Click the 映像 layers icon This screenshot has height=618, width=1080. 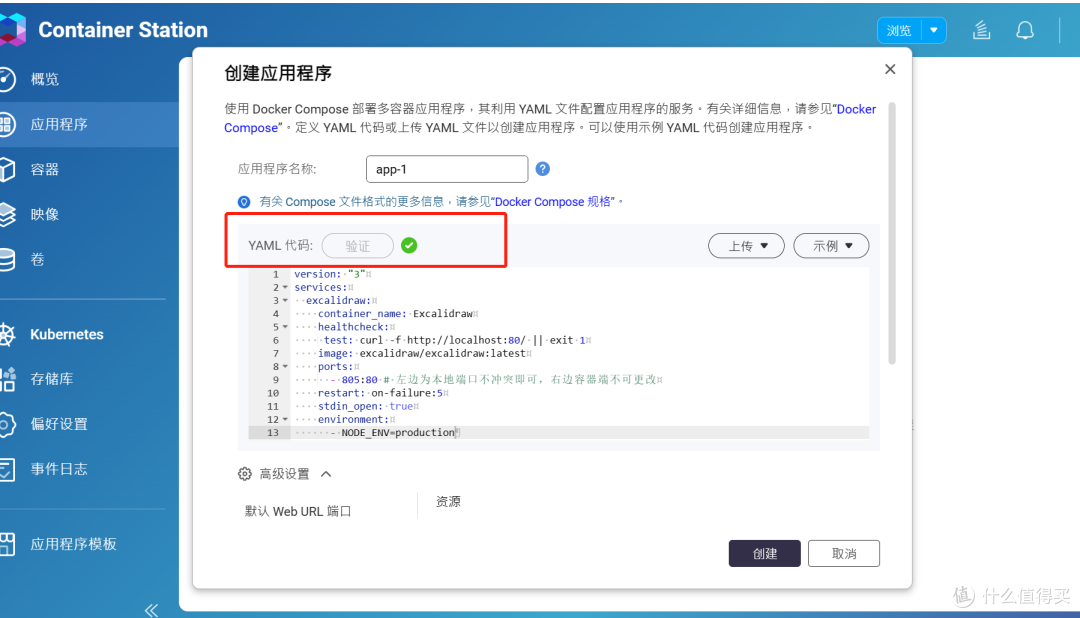coord(6,214)
